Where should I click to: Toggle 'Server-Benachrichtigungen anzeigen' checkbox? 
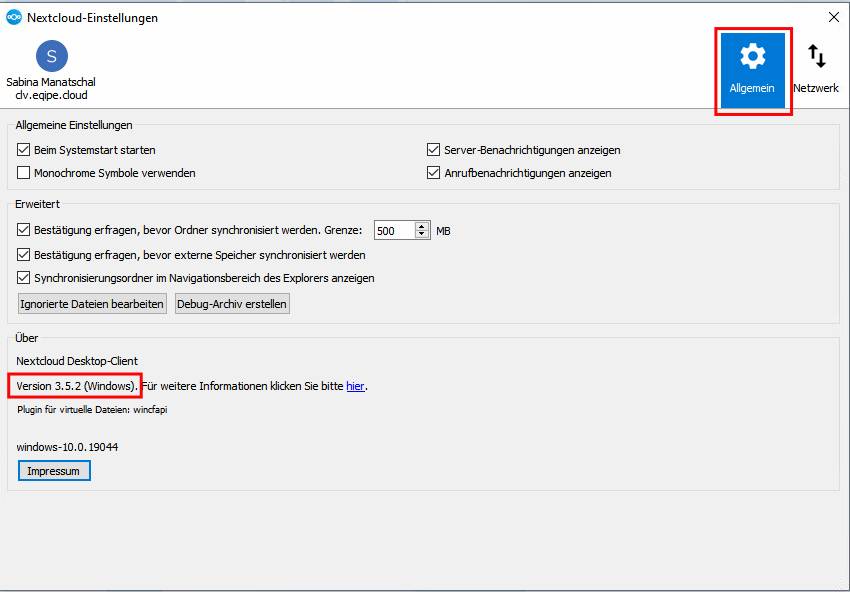pyautogui.click(x=434, y=150)
